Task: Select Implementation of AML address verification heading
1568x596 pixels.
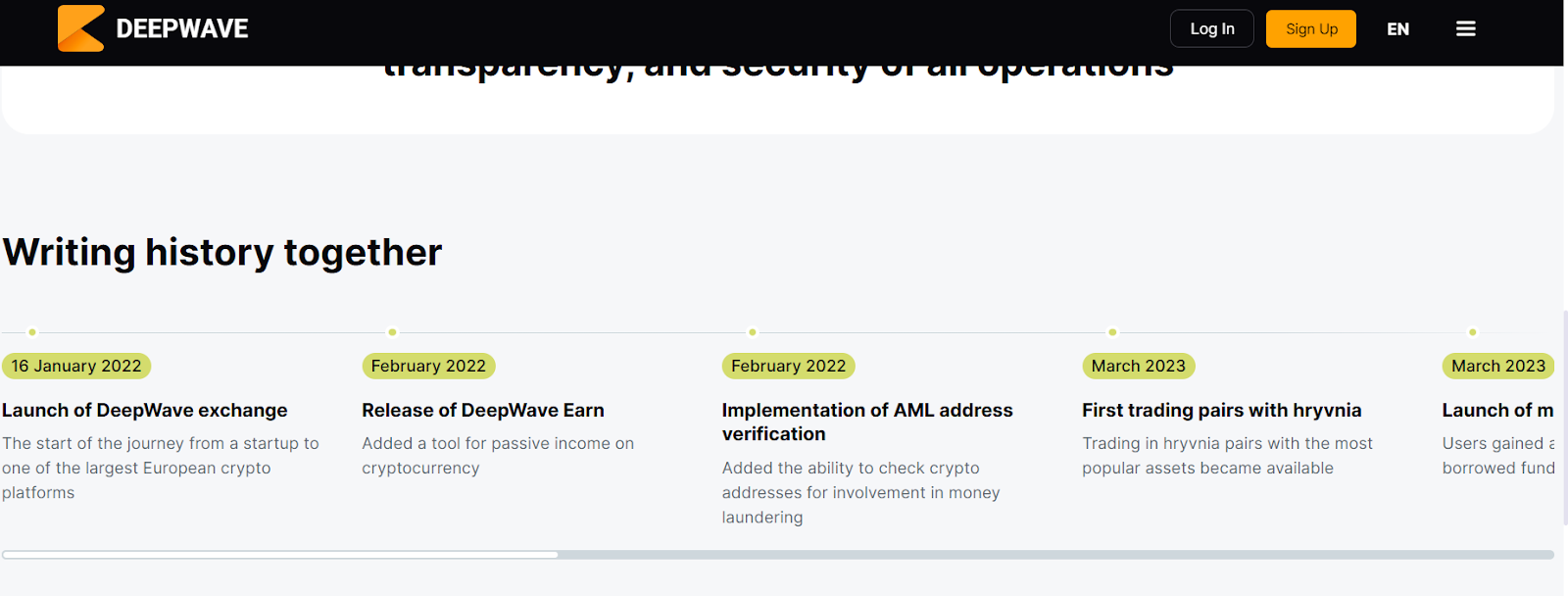Action: coord(867,422)
